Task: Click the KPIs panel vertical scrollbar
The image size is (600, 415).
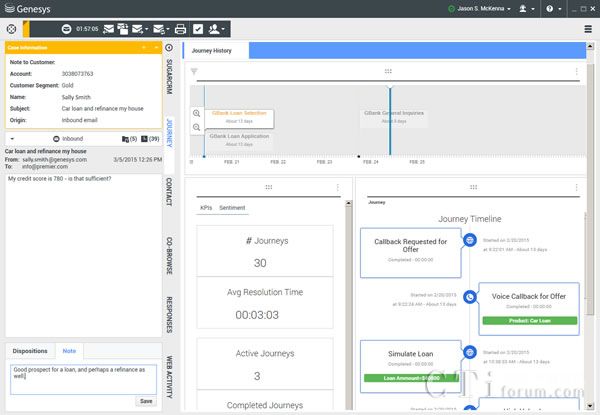Action: pos(349,306)
